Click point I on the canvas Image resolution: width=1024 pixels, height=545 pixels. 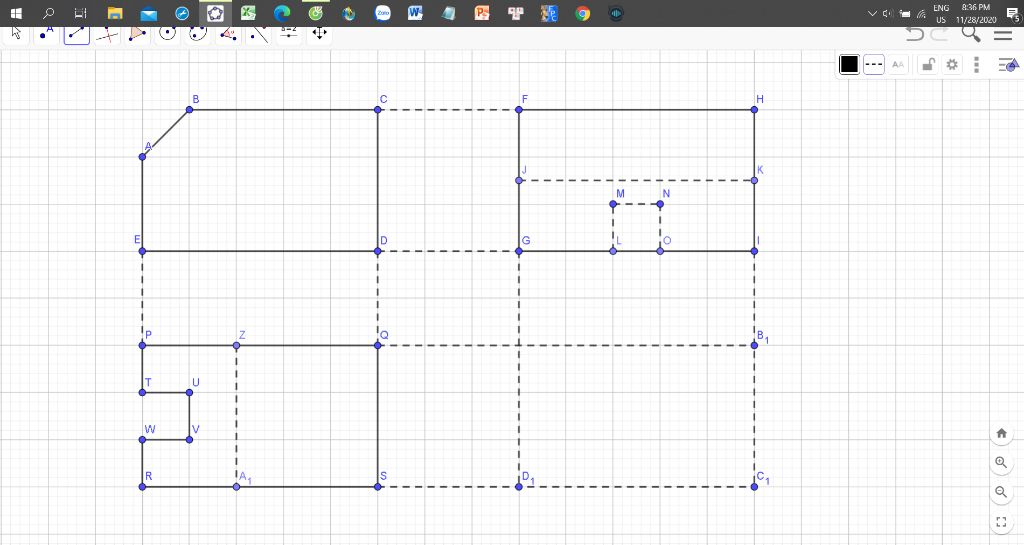coord(754,251)
